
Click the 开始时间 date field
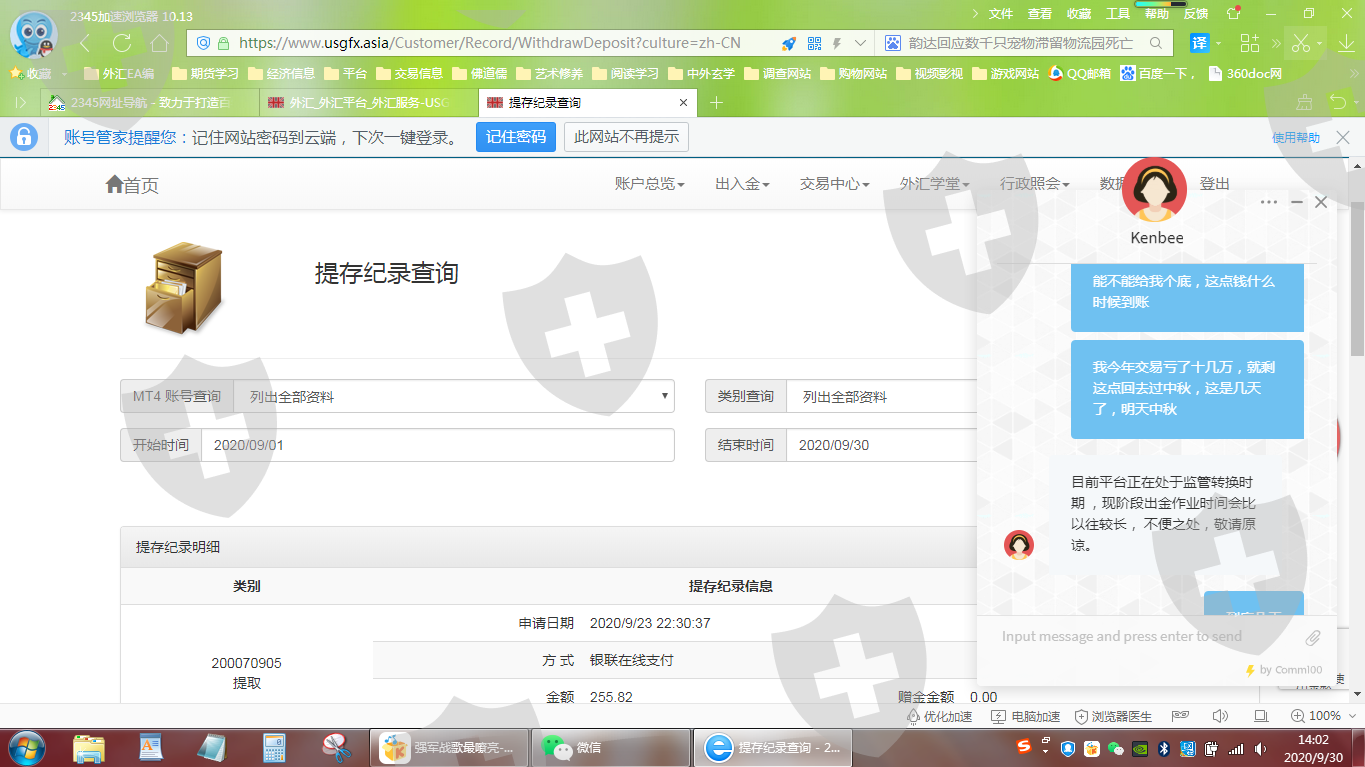437,445
